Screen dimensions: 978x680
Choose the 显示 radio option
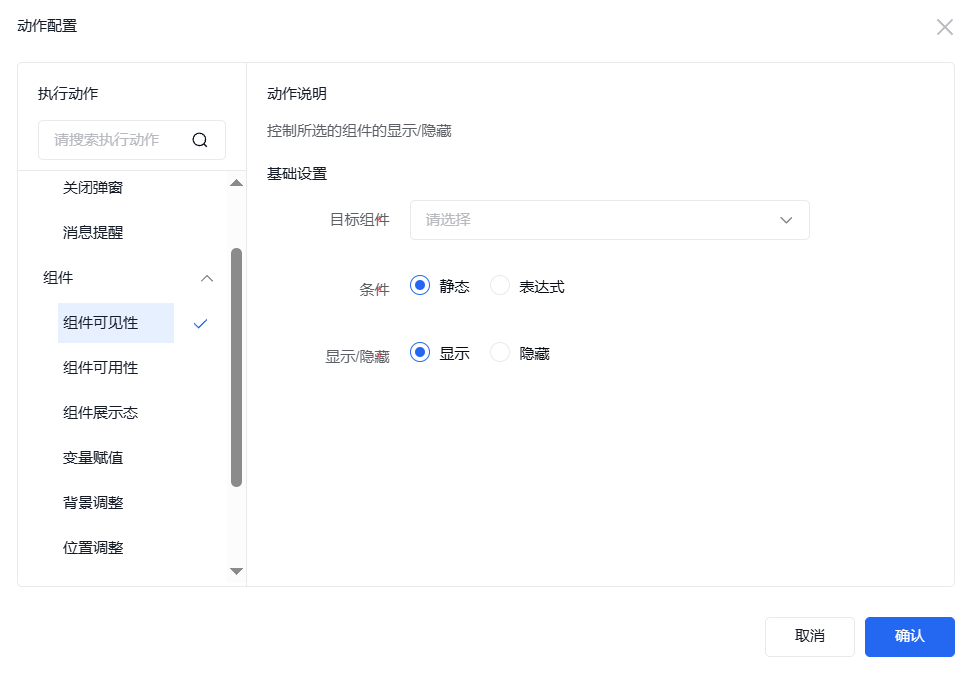coord(420,353)
